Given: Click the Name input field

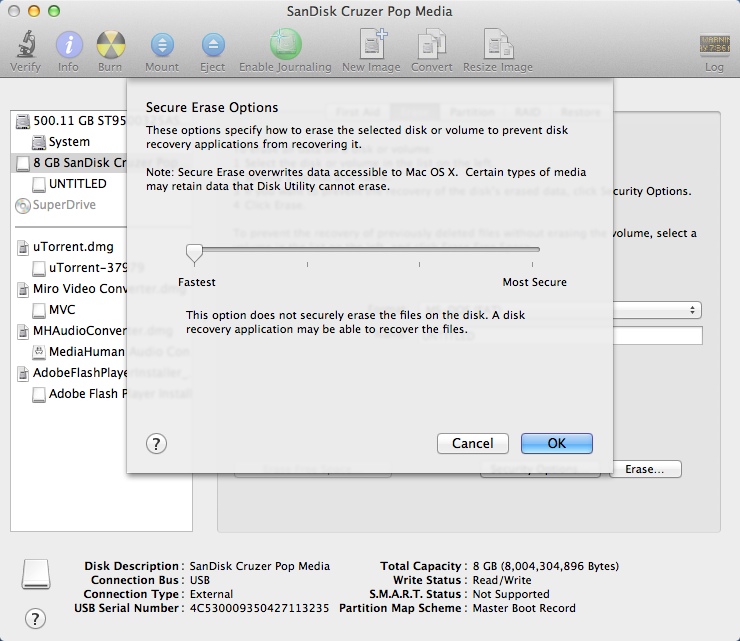Looking at the screenshot, I should tap(657, 336).
